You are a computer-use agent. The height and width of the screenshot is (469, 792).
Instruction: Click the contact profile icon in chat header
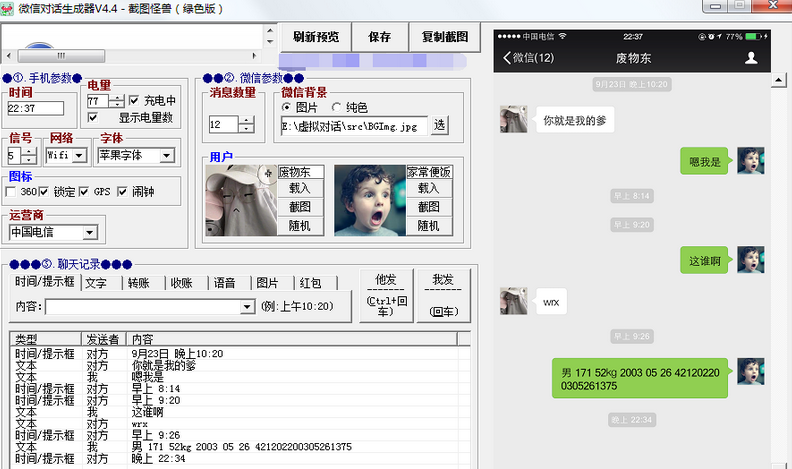pyautogui.click(x=751, y=58)
